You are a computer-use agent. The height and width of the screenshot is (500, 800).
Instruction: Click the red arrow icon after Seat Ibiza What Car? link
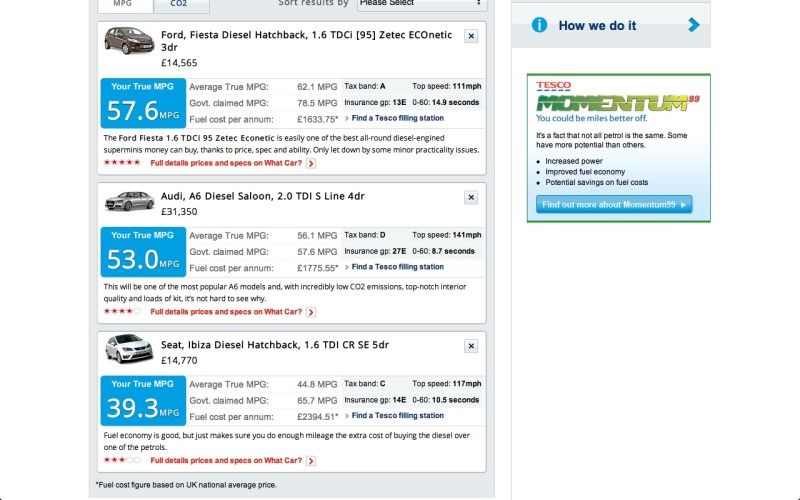click(311, 461)
